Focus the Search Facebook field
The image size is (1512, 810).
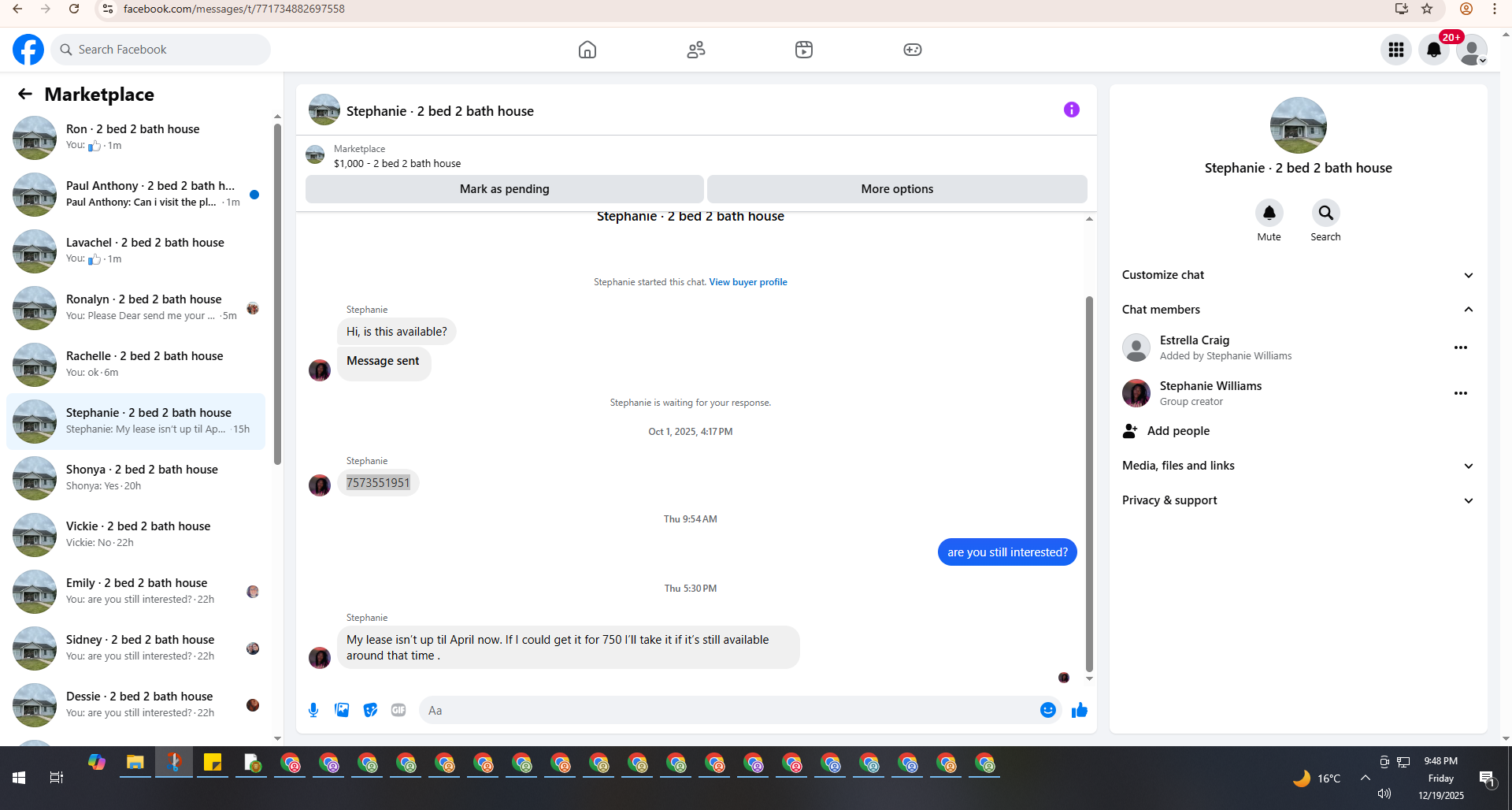161,50
